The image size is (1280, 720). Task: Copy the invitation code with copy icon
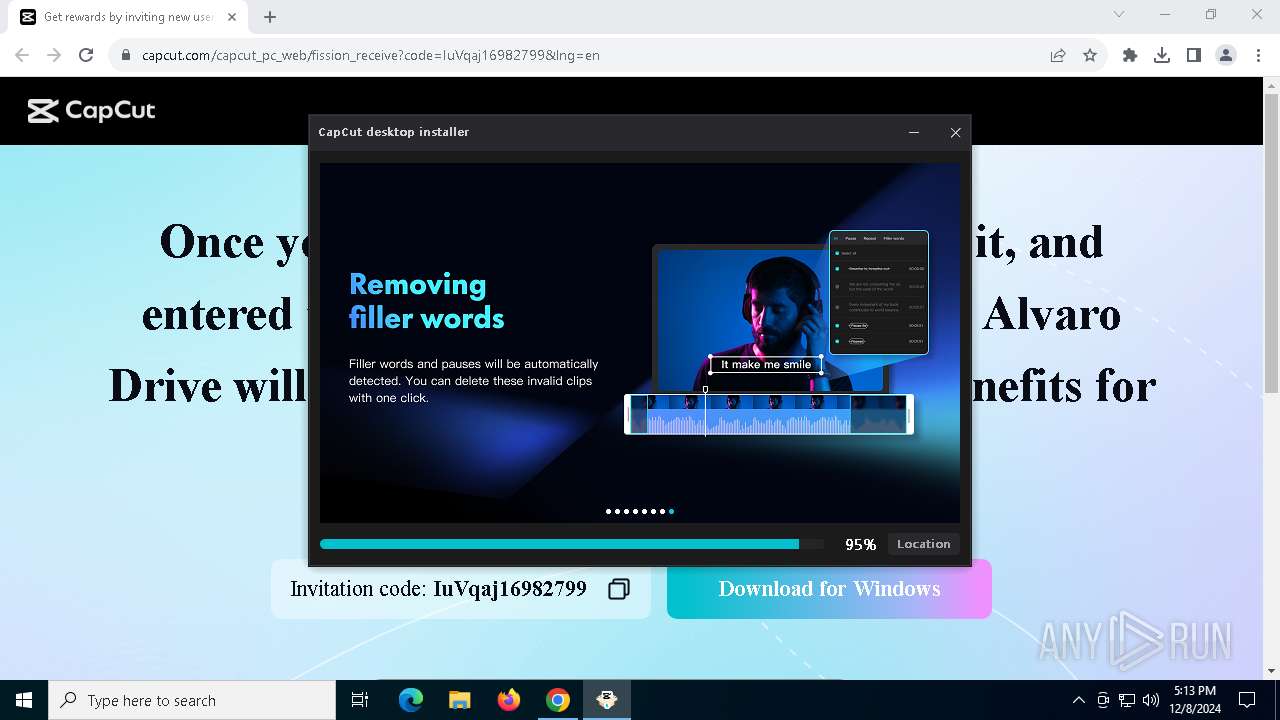pyautogui.click(x=619, y=589)
